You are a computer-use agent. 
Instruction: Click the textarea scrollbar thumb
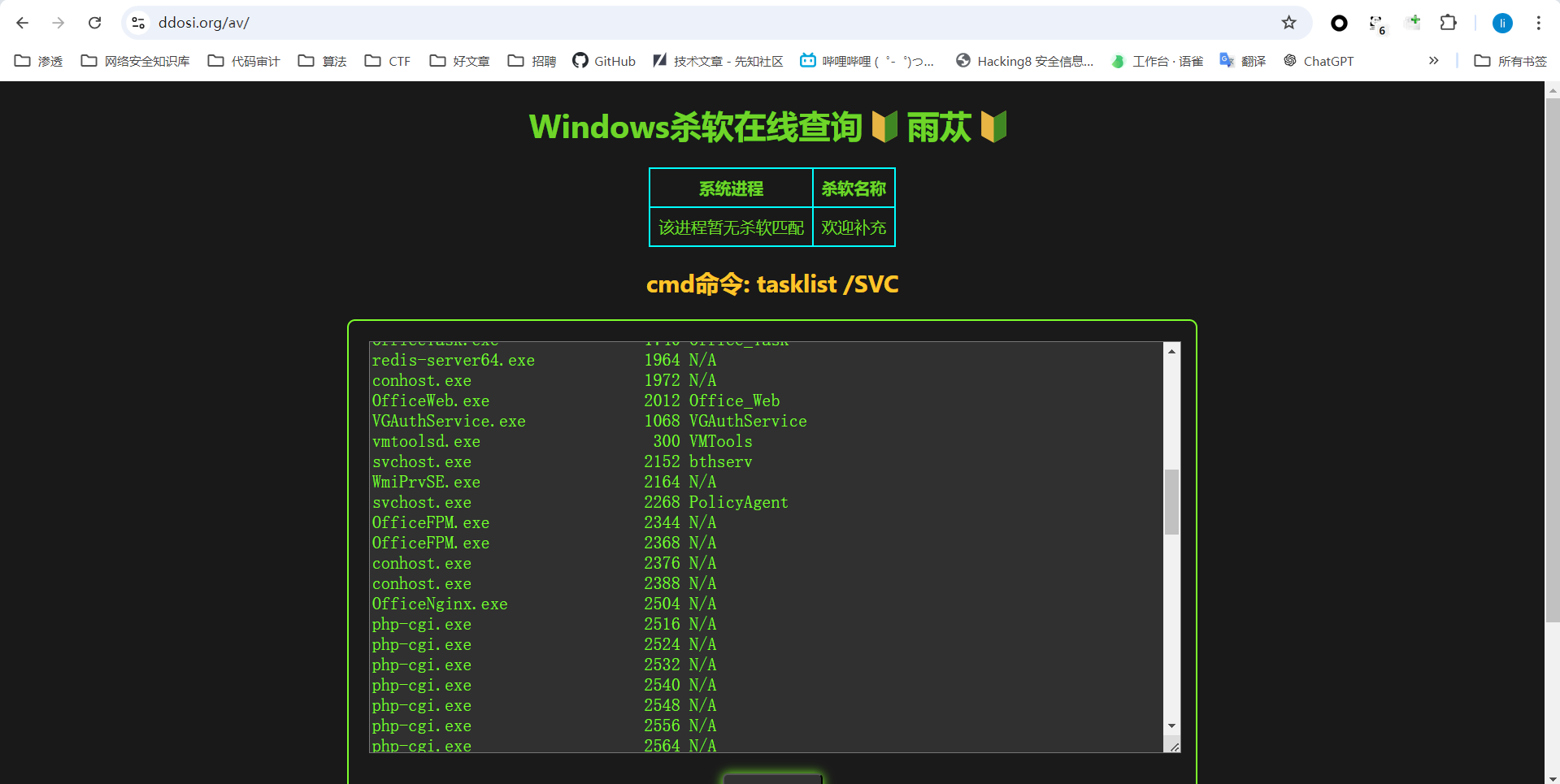point(1171,501)
